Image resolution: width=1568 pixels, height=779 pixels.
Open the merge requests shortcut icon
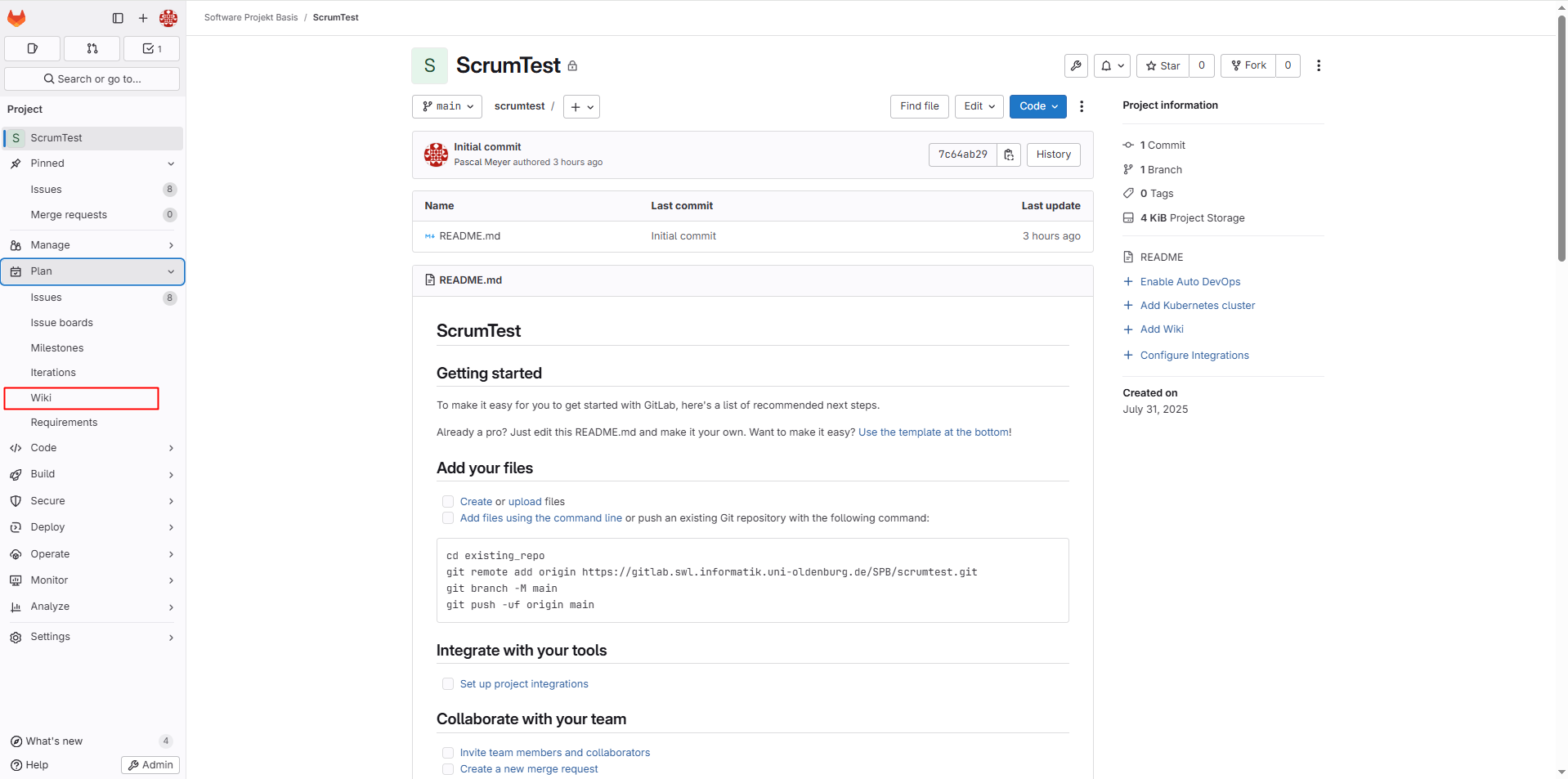(x=92, y=49)
